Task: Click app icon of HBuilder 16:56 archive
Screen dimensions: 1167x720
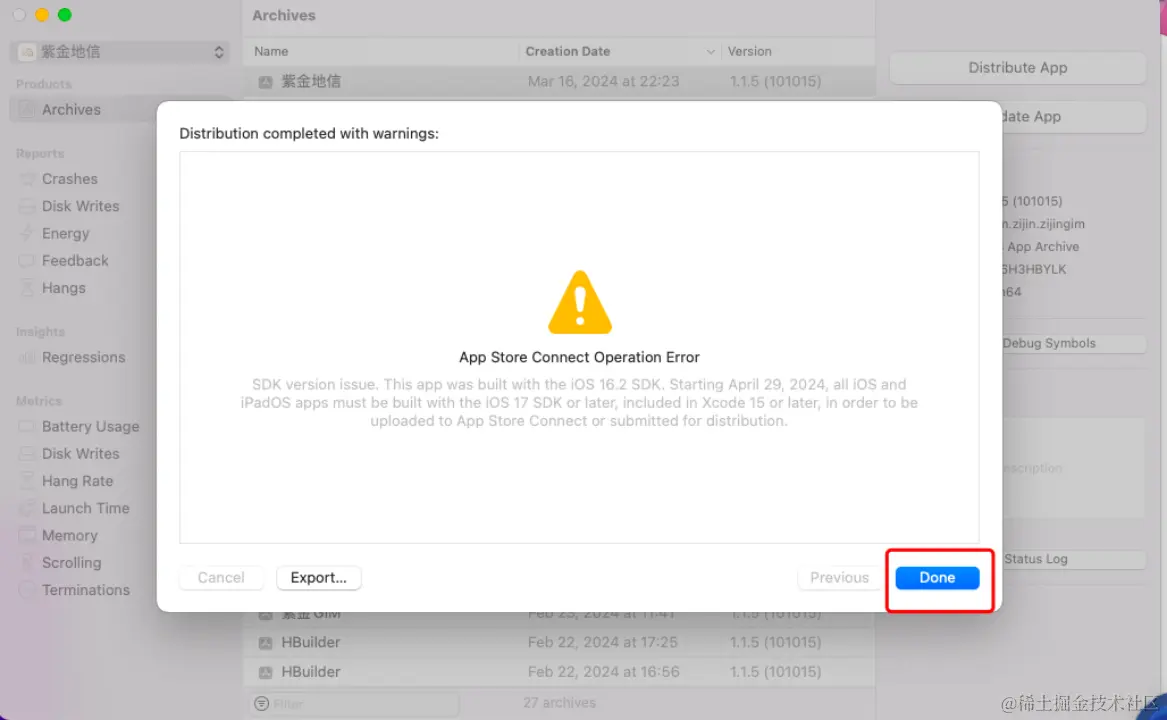Action: 265,672
